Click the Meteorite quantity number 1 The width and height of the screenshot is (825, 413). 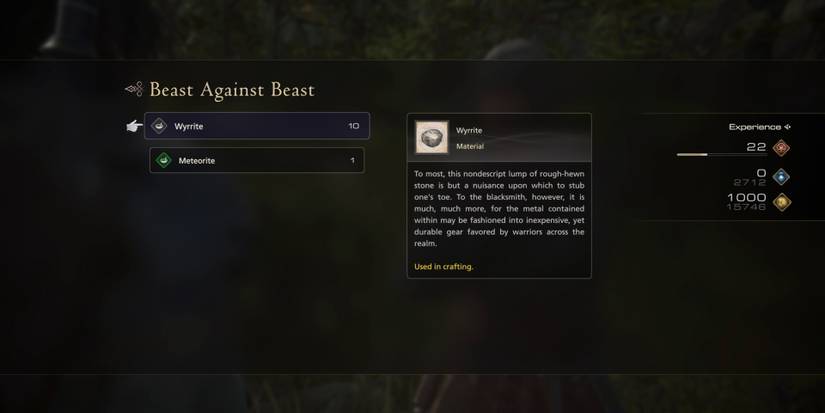click(353, 160)
